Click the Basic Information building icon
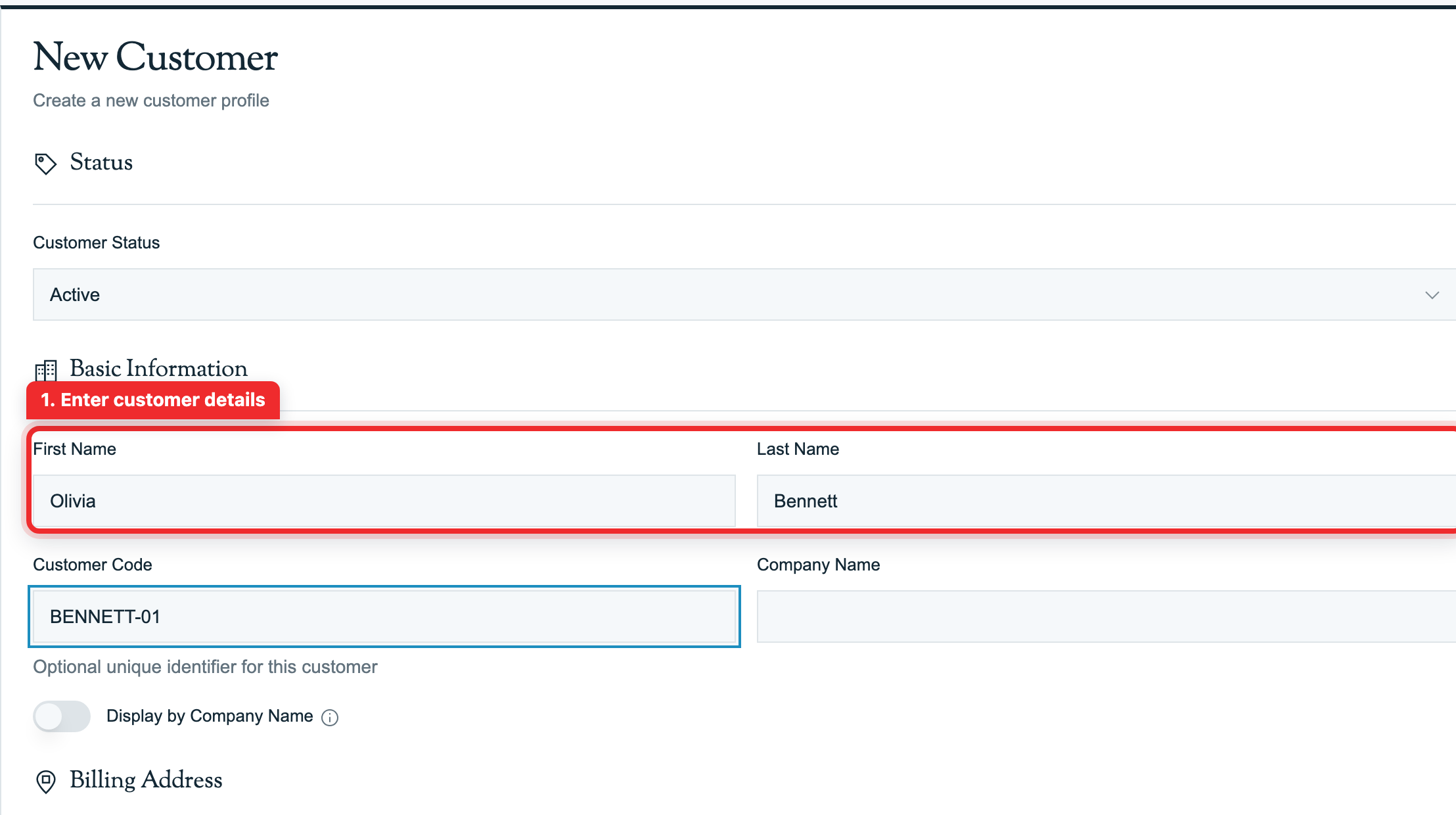The width and height of the screenshot is (1456, 815). point(46,370)
